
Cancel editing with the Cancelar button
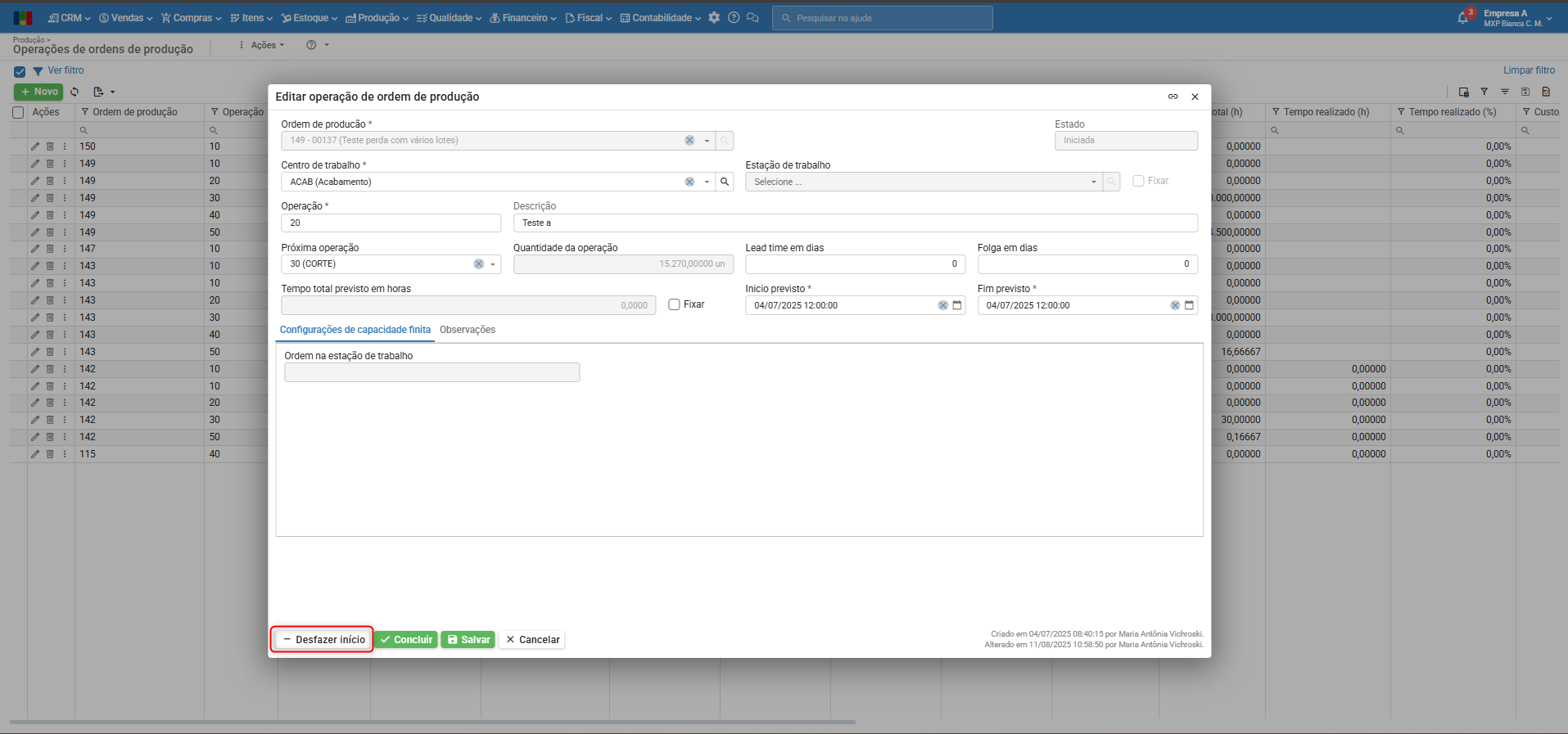pyautogui.click(x=532, y=640)
